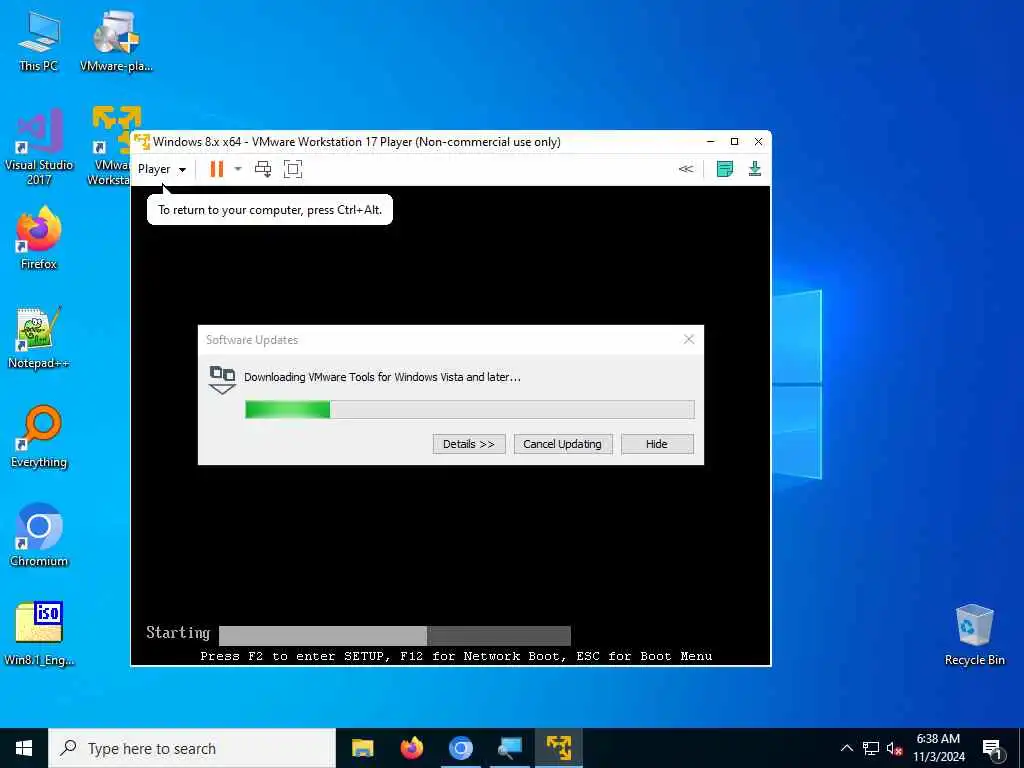Switch to VMware Player taskbar button

(x=559, y=748)
